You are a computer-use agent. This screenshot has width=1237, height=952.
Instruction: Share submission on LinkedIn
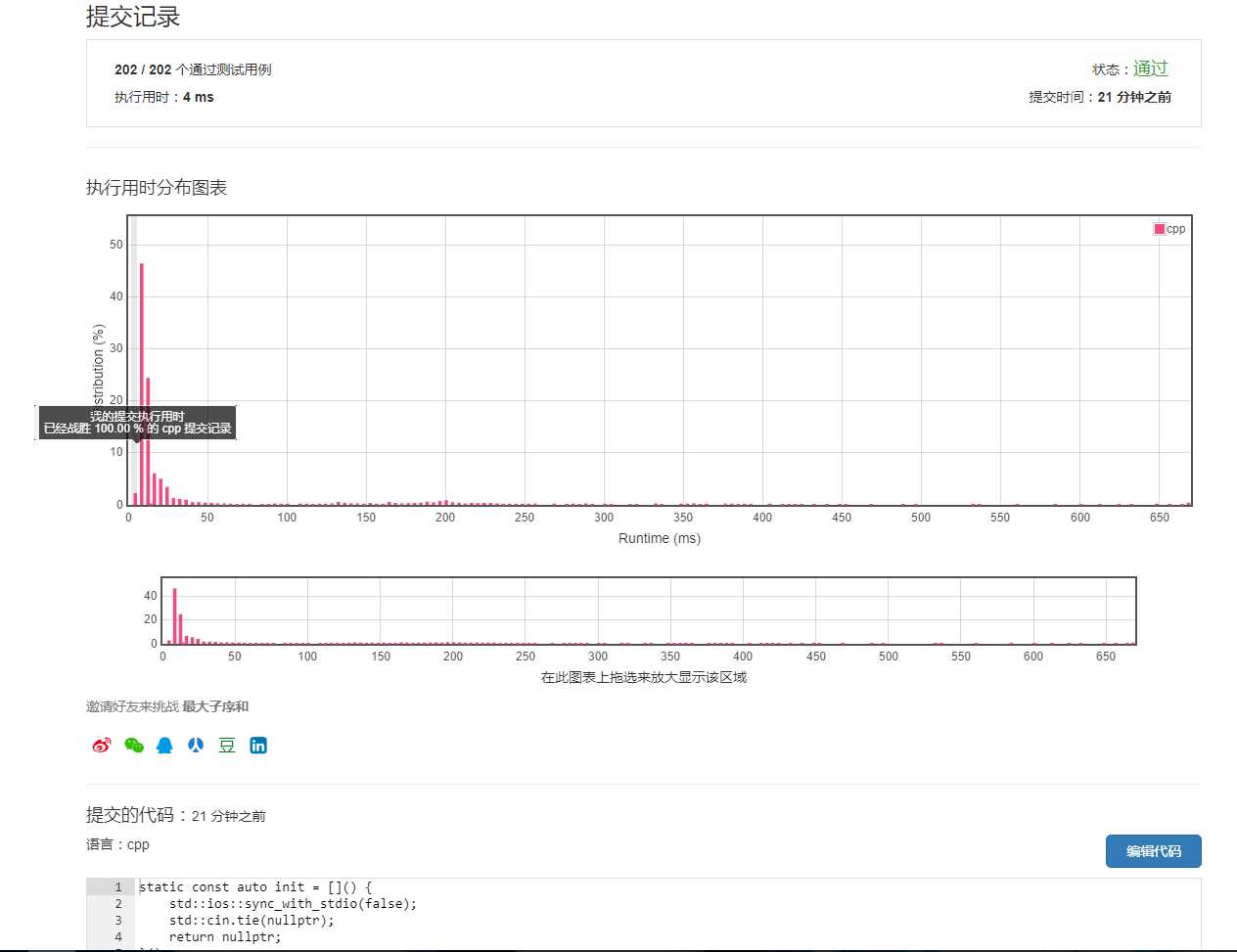tap(258, 746)
